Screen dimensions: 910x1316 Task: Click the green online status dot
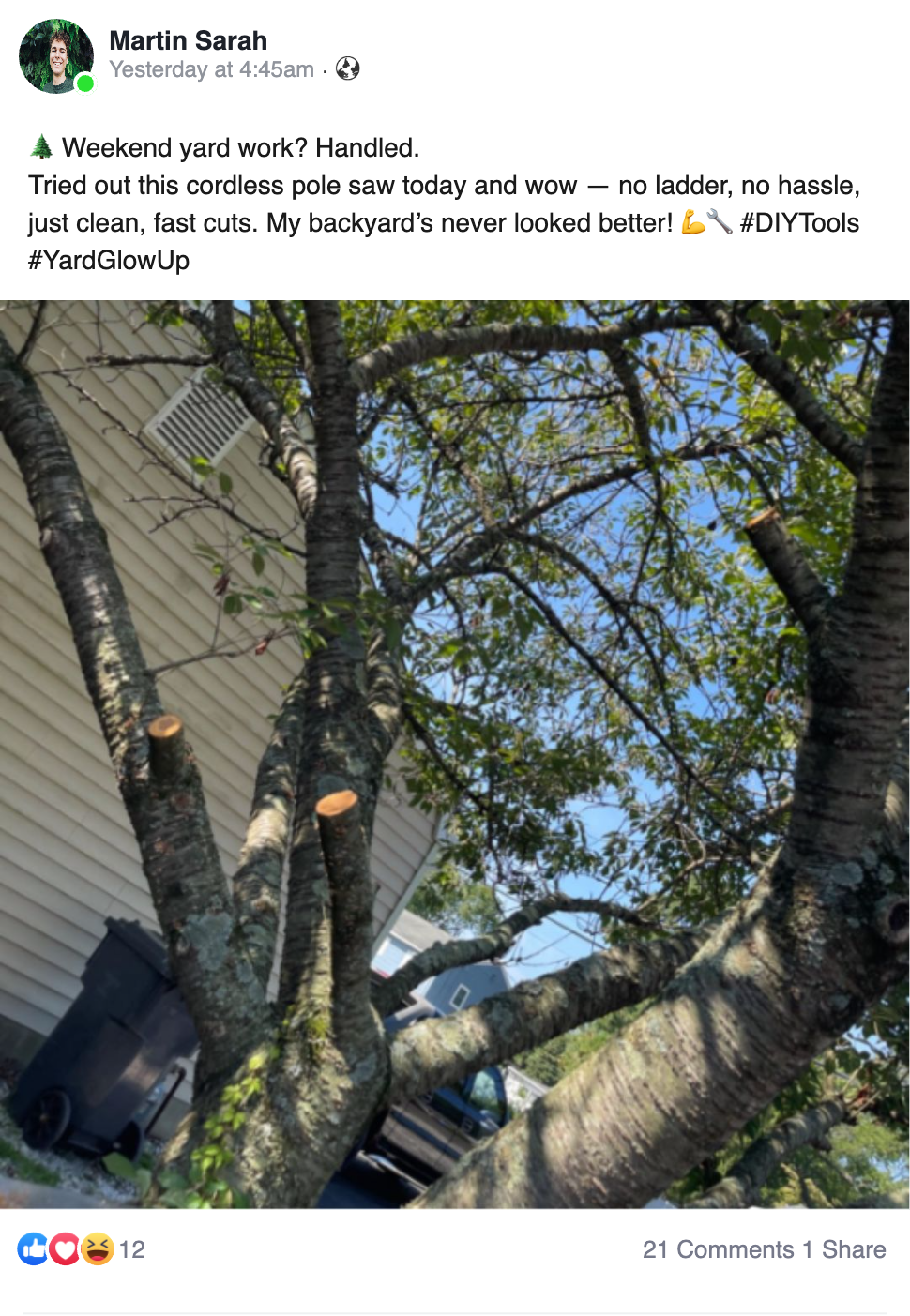[x=85, y=83]
